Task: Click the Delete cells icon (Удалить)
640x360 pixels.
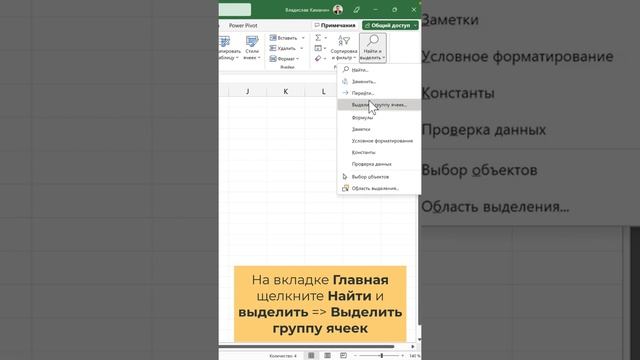Action: click(x=273, y=48)
